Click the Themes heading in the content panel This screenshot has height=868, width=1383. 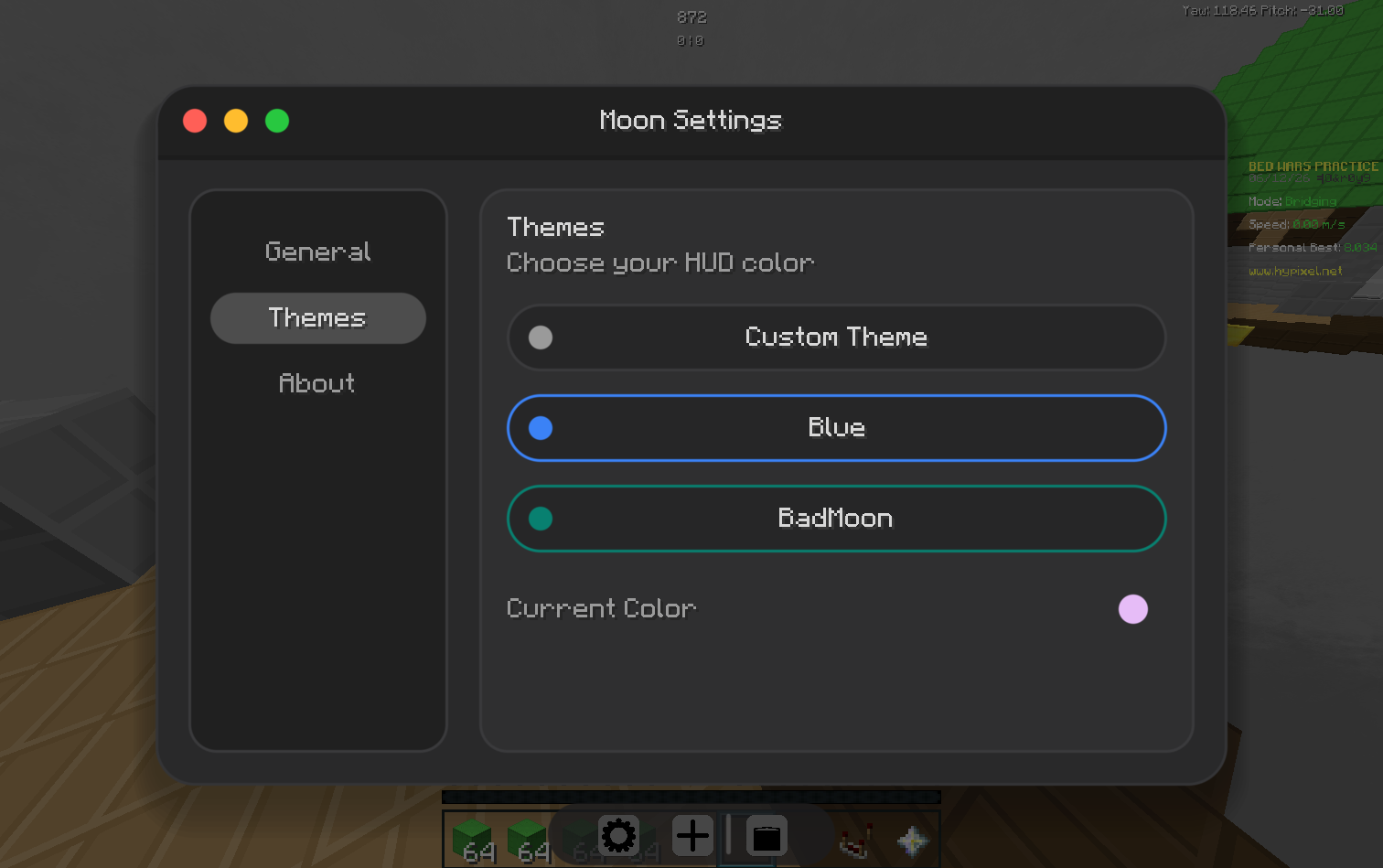pyautogui.click(x=555, y=227)
